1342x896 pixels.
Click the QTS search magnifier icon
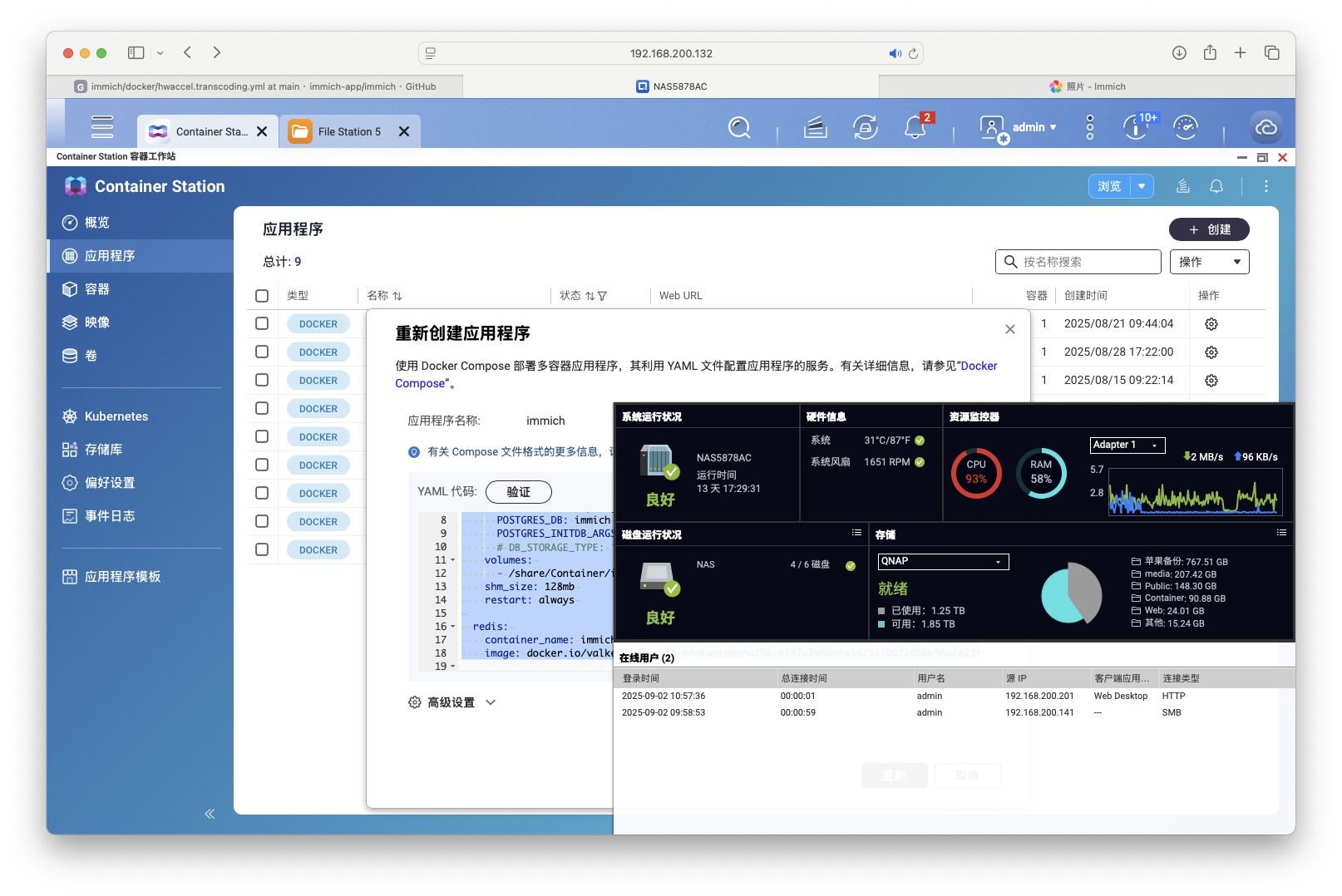coord(738,127)
